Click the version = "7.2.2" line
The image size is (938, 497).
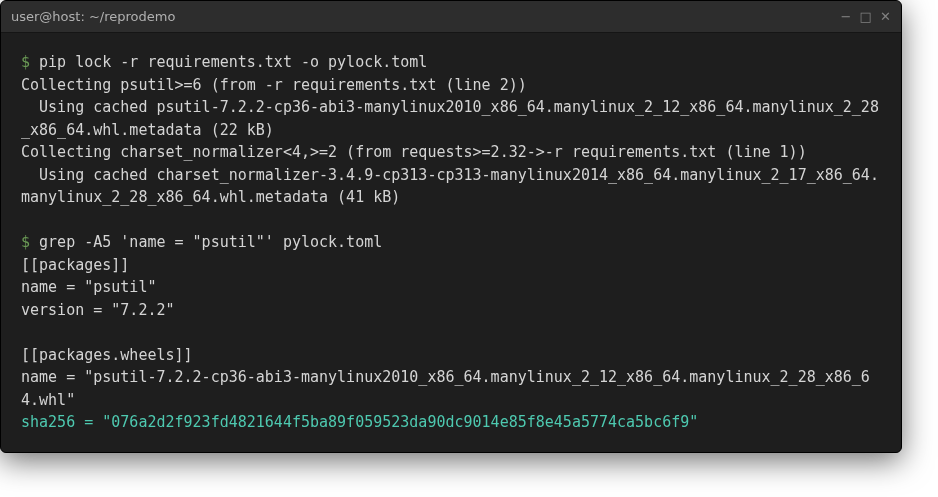tap(98, 309)
